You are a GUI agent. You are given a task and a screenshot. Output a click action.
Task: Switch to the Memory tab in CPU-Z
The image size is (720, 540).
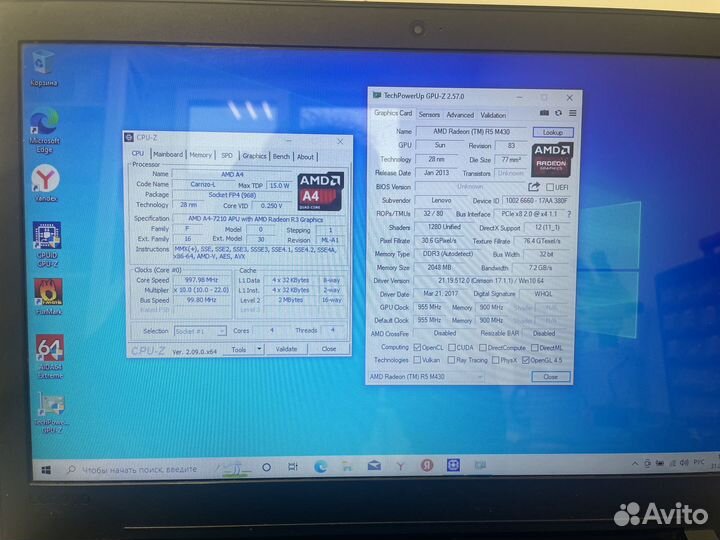[x=201, y=155]
